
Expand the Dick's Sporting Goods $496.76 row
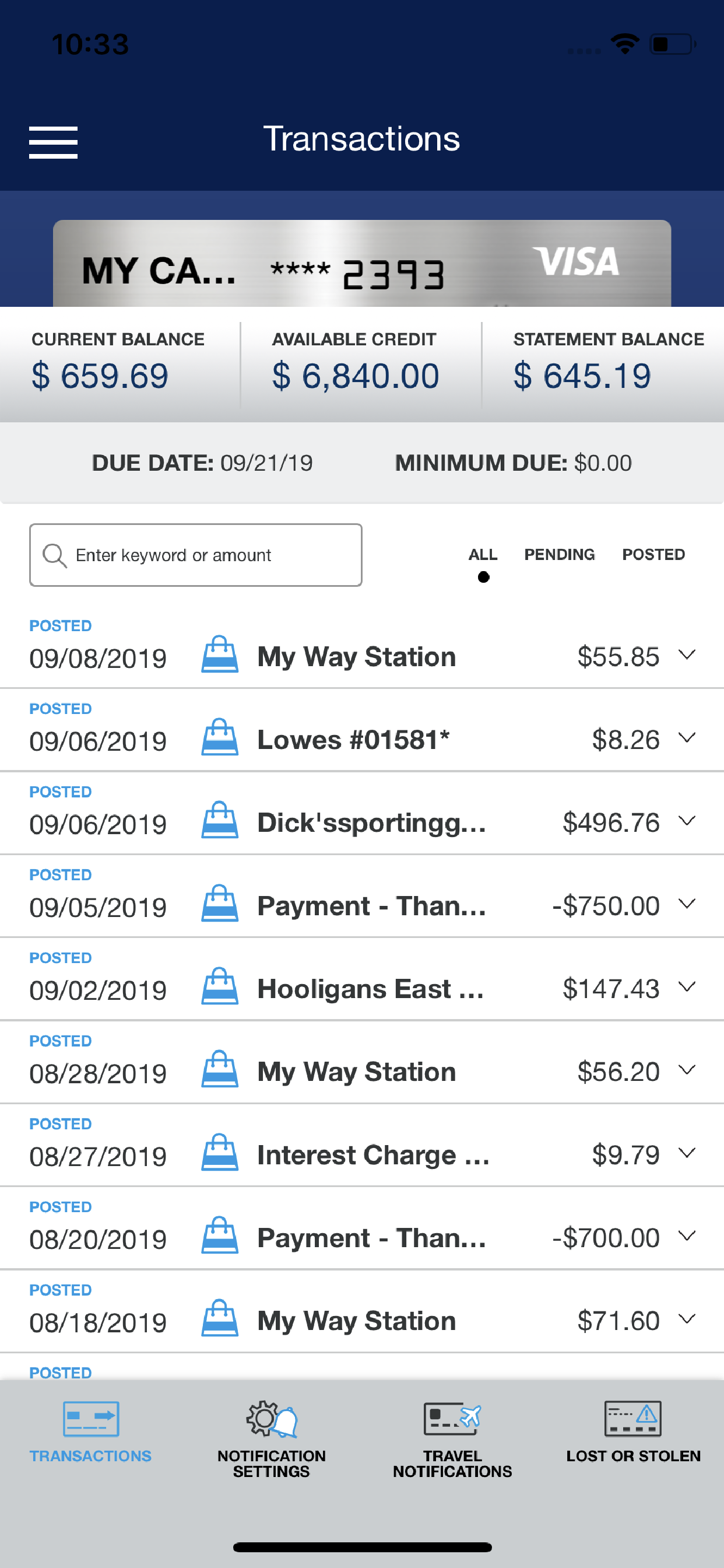687,821
